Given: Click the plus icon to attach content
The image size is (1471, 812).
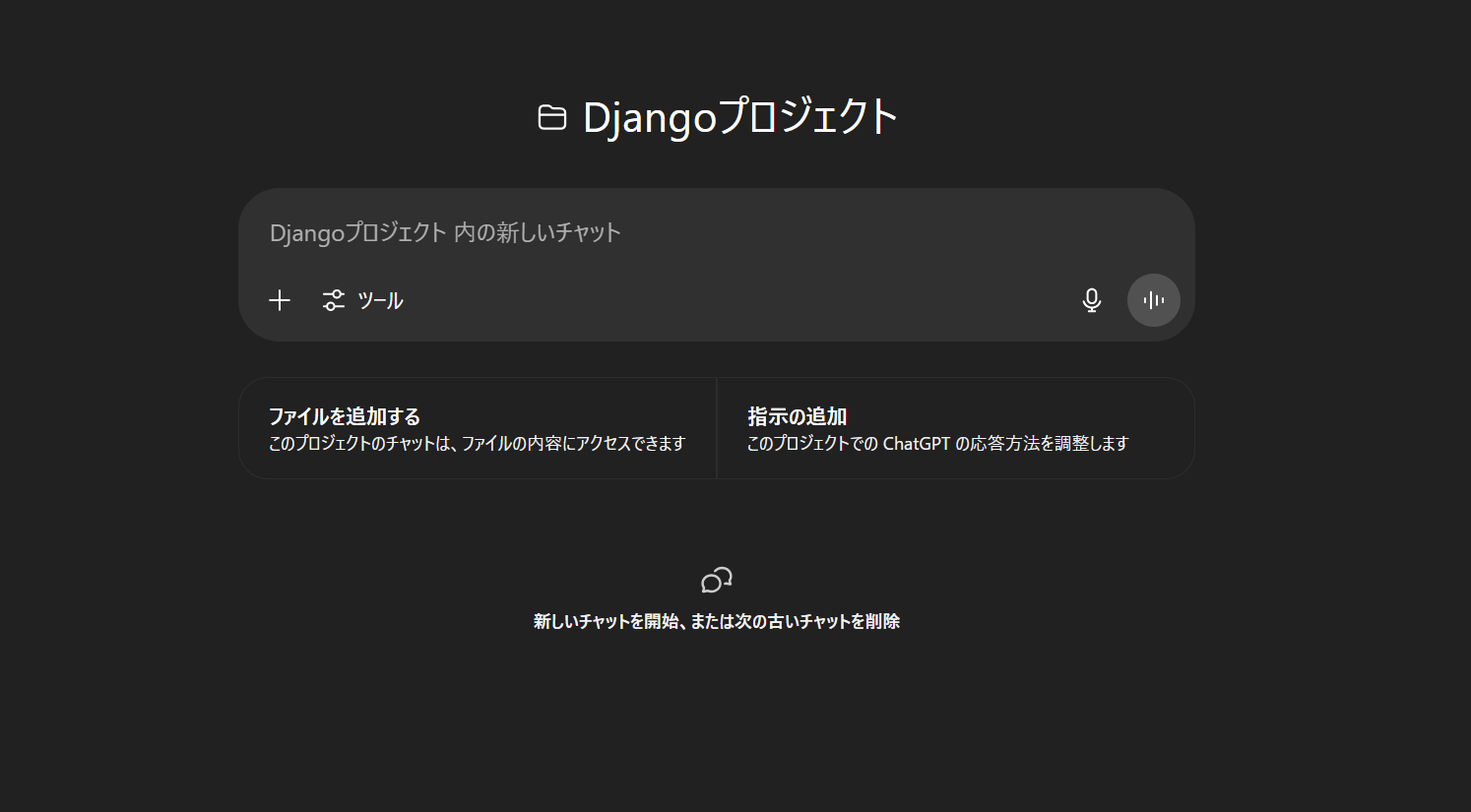Looking at the screenshot, I should coord(280,300).
